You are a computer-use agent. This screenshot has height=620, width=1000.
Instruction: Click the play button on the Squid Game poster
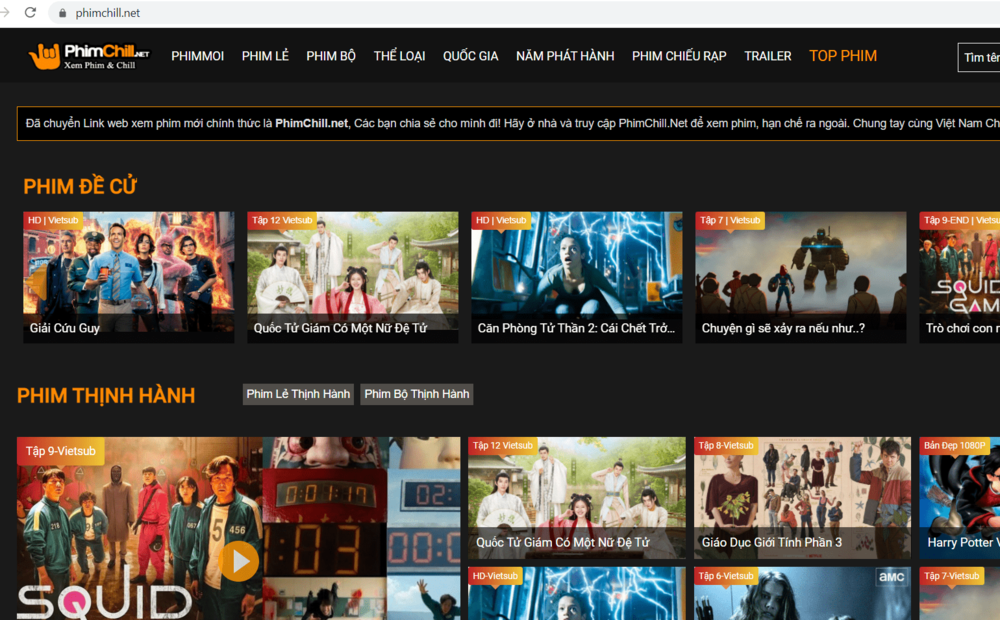(x=239, y=561)
